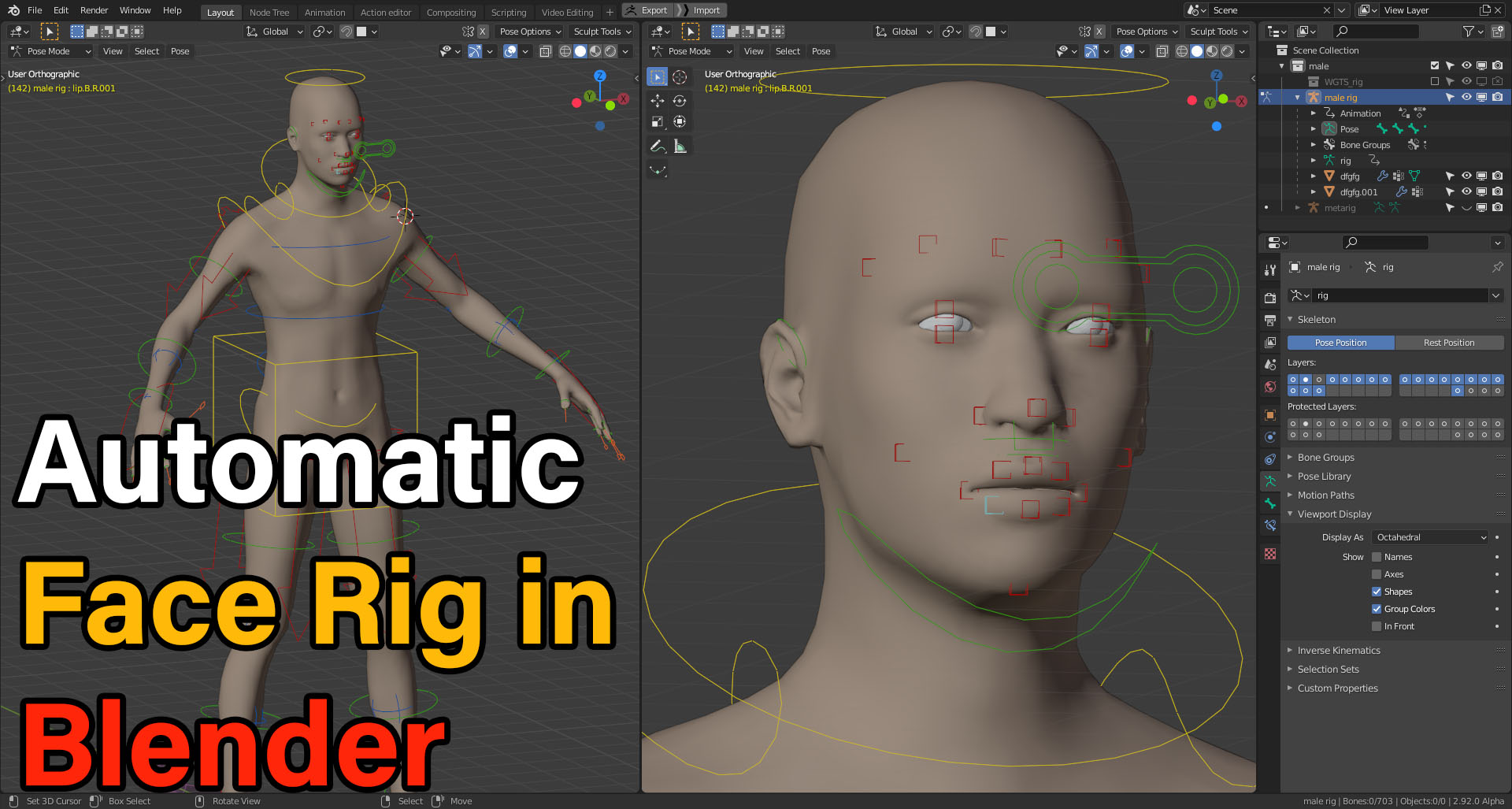This screenshot has height=809, width=1512.
Task: Open the Scene properties tab
Action: [1269, 364]
